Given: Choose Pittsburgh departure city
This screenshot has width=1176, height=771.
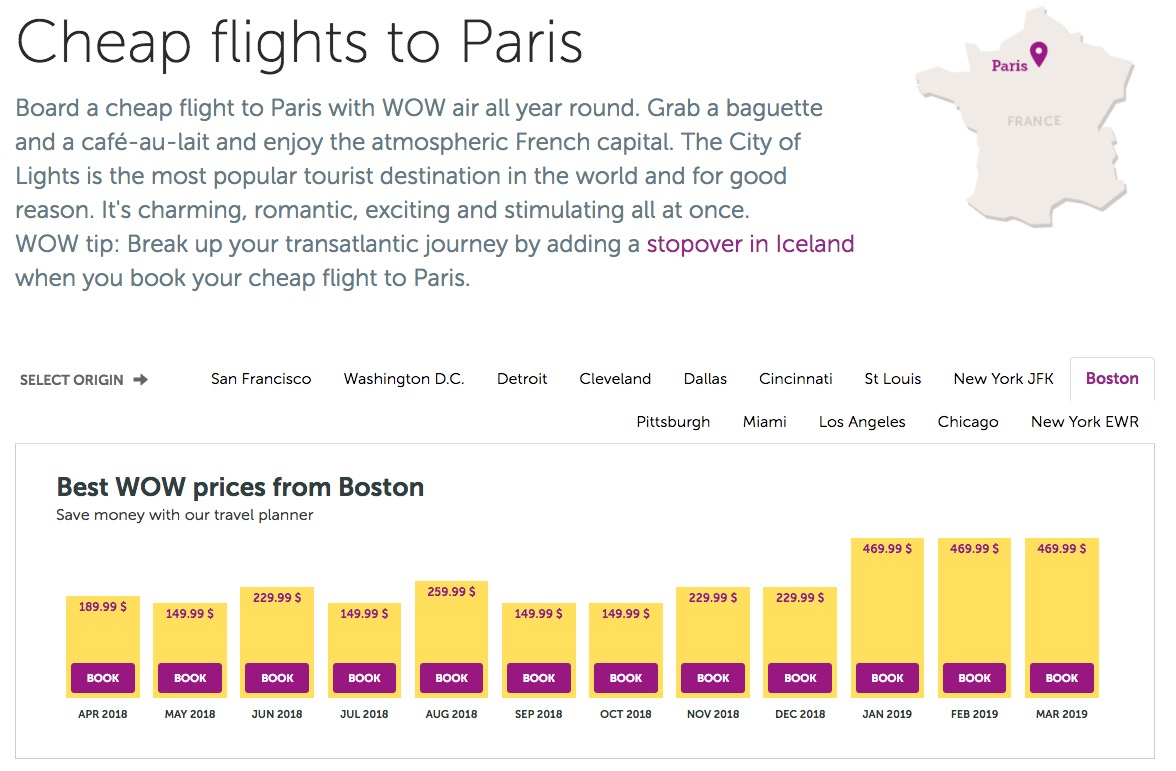Looking at the screenshot, I should 673,422.
